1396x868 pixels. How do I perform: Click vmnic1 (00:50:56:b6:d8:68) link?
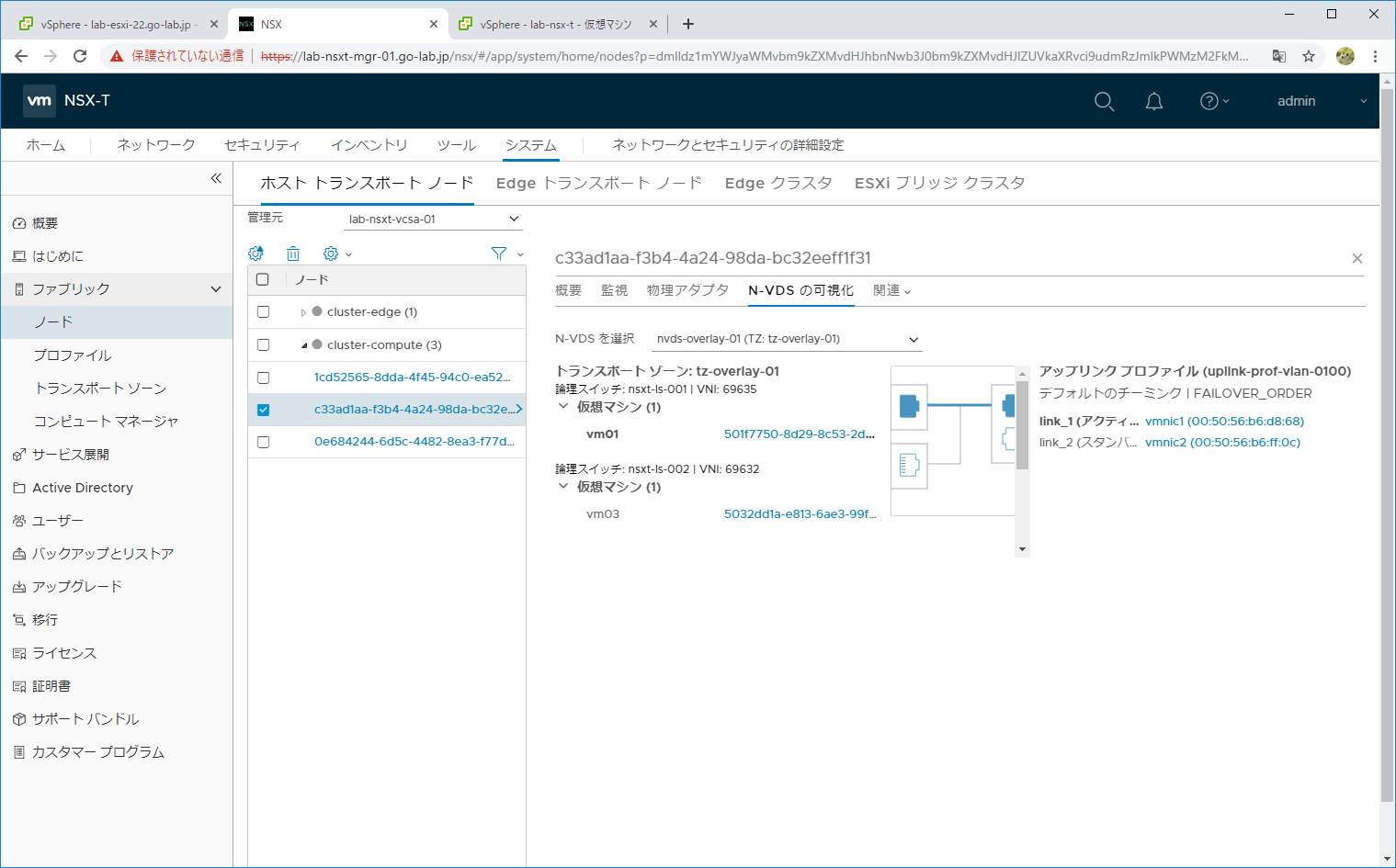(x=1224, y=421)
